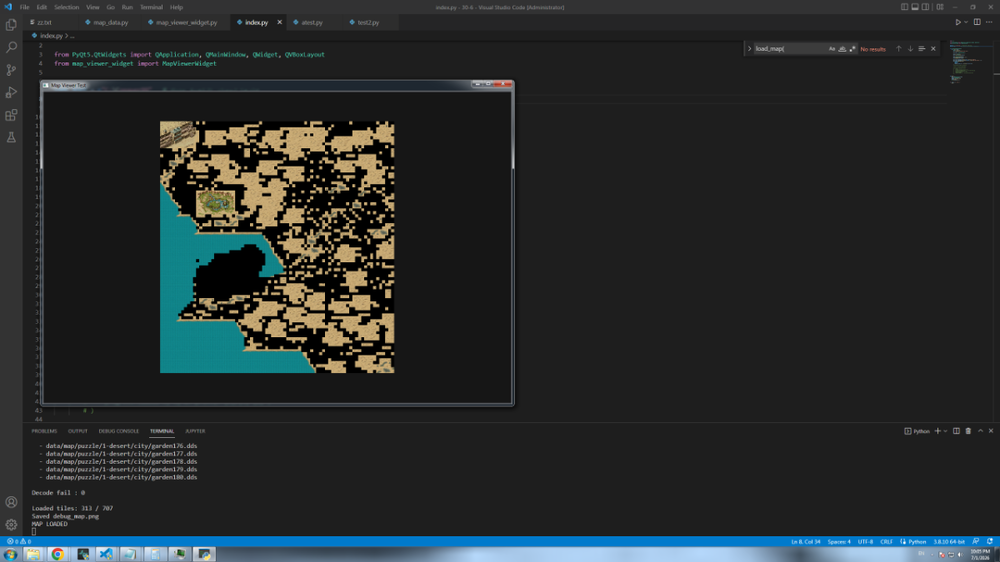Kill the terminal with trash icon
Screen dimensions: 1000x562
pyautogui.click(x=968, y=431)
